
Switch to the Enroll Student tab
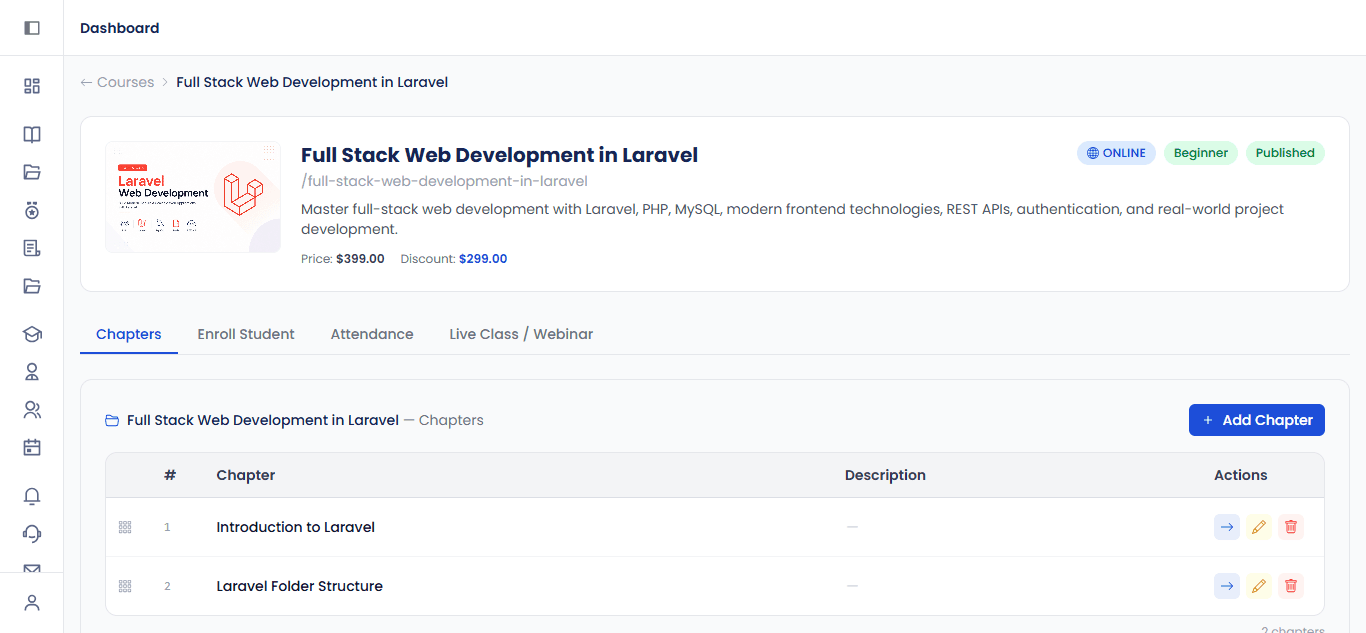pyautogui.click(x=246, y=334)
